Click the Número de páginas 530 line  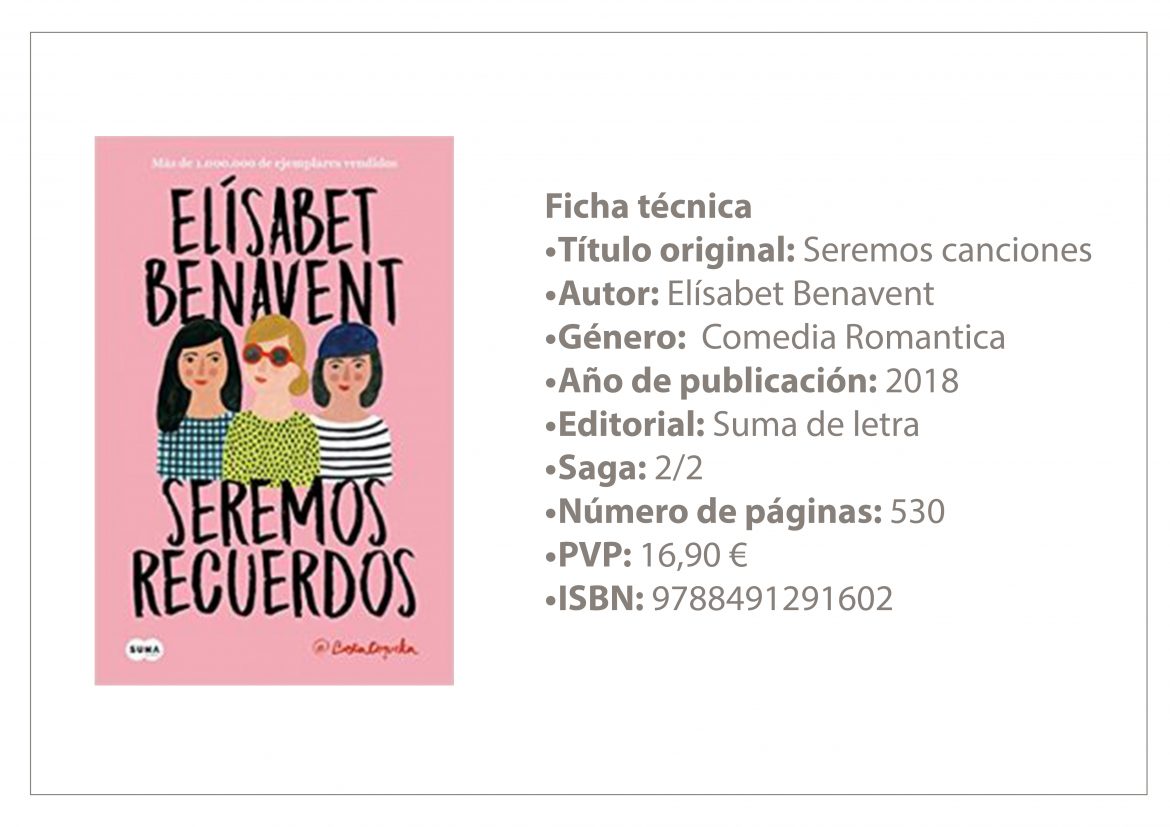pos(745,512)
